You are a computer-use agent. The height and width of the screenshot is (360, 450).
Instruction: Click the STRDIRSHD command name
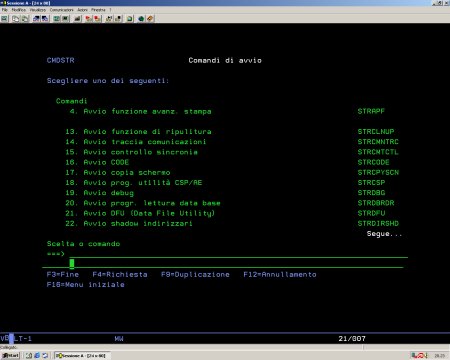(378, 223)
